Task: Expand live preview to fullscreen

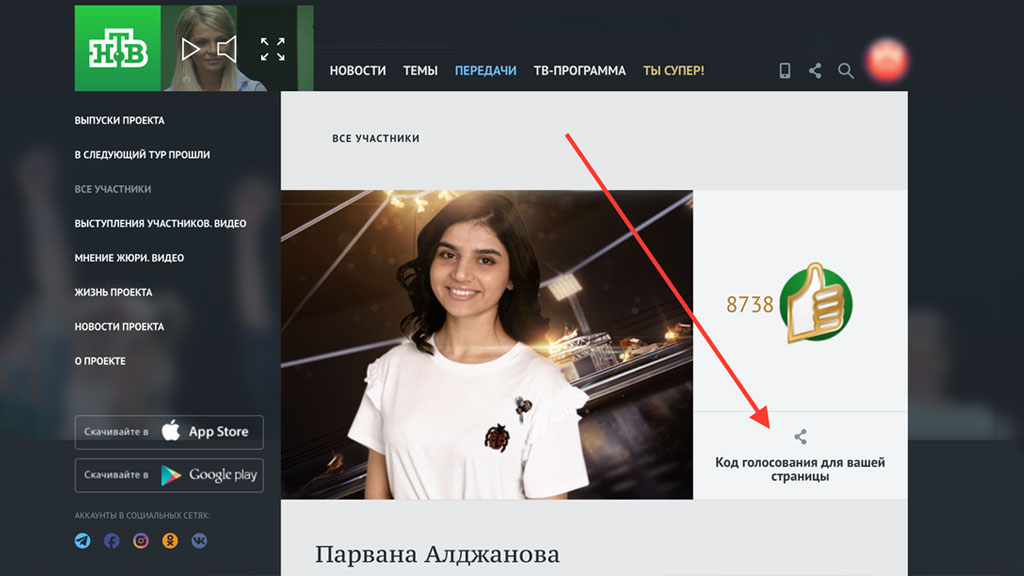Action: pos(273,49)
